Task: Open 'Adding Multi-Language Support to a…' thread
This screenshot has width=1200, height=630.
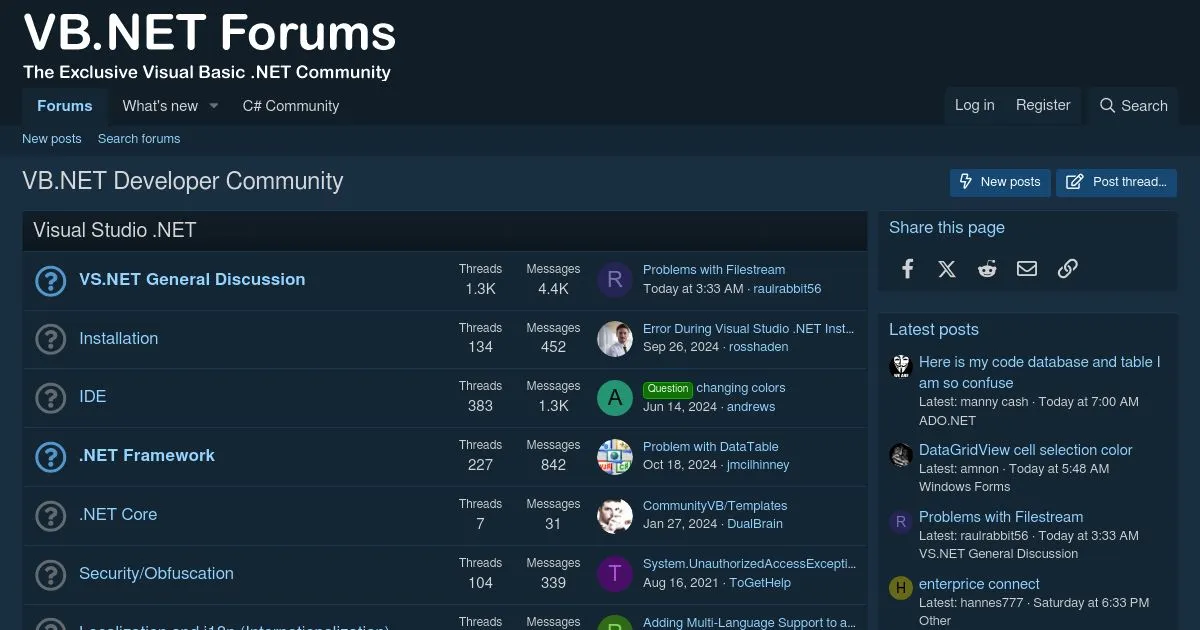Action: 749,623
